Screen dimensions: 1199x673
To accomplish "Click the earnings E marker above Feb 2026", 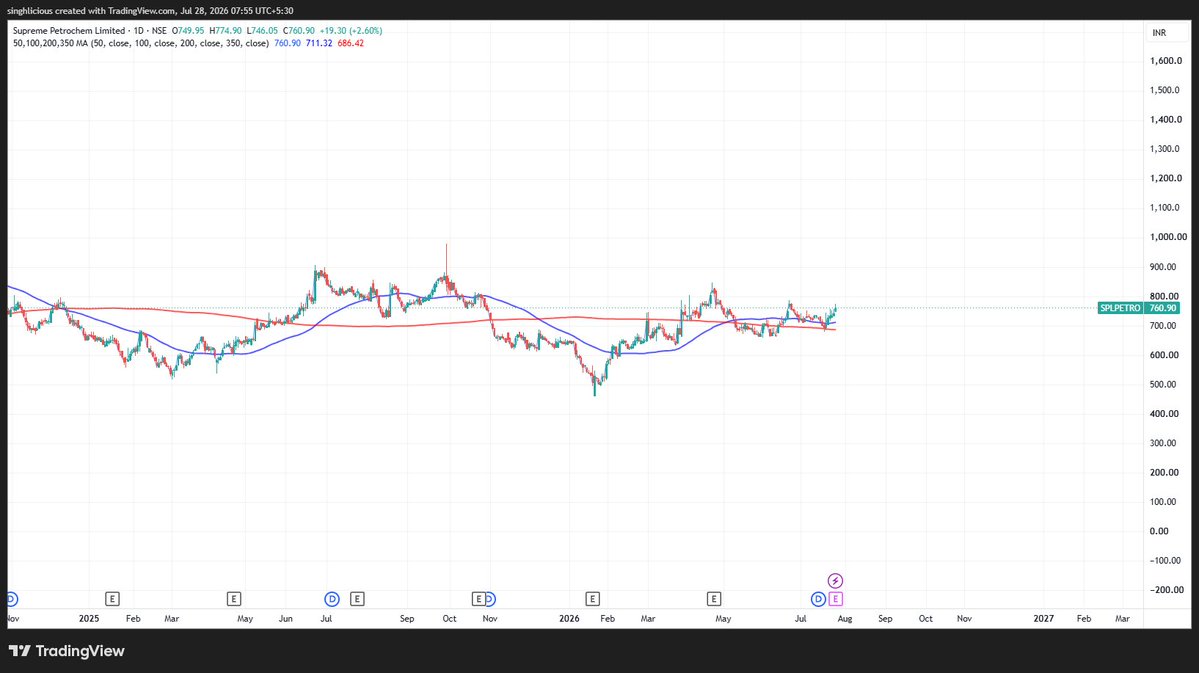I will (x=593, y=599).
